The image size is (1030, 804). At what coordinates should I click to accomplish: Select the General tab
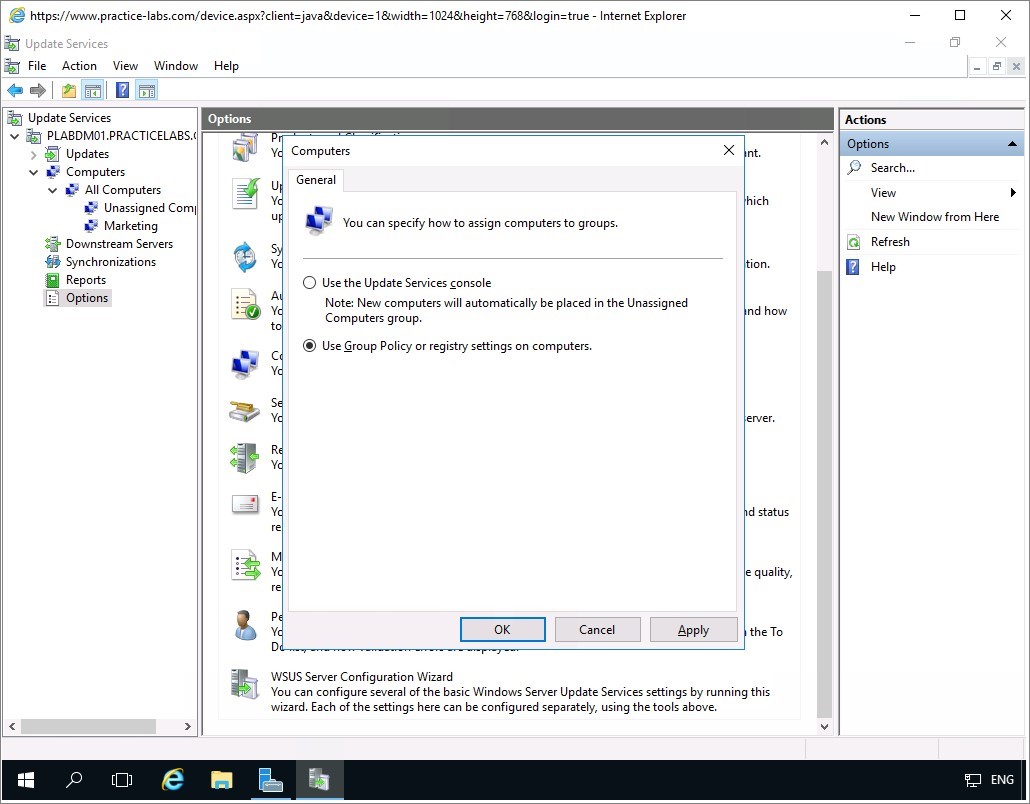pyautogui.click(x=316, y=180)
